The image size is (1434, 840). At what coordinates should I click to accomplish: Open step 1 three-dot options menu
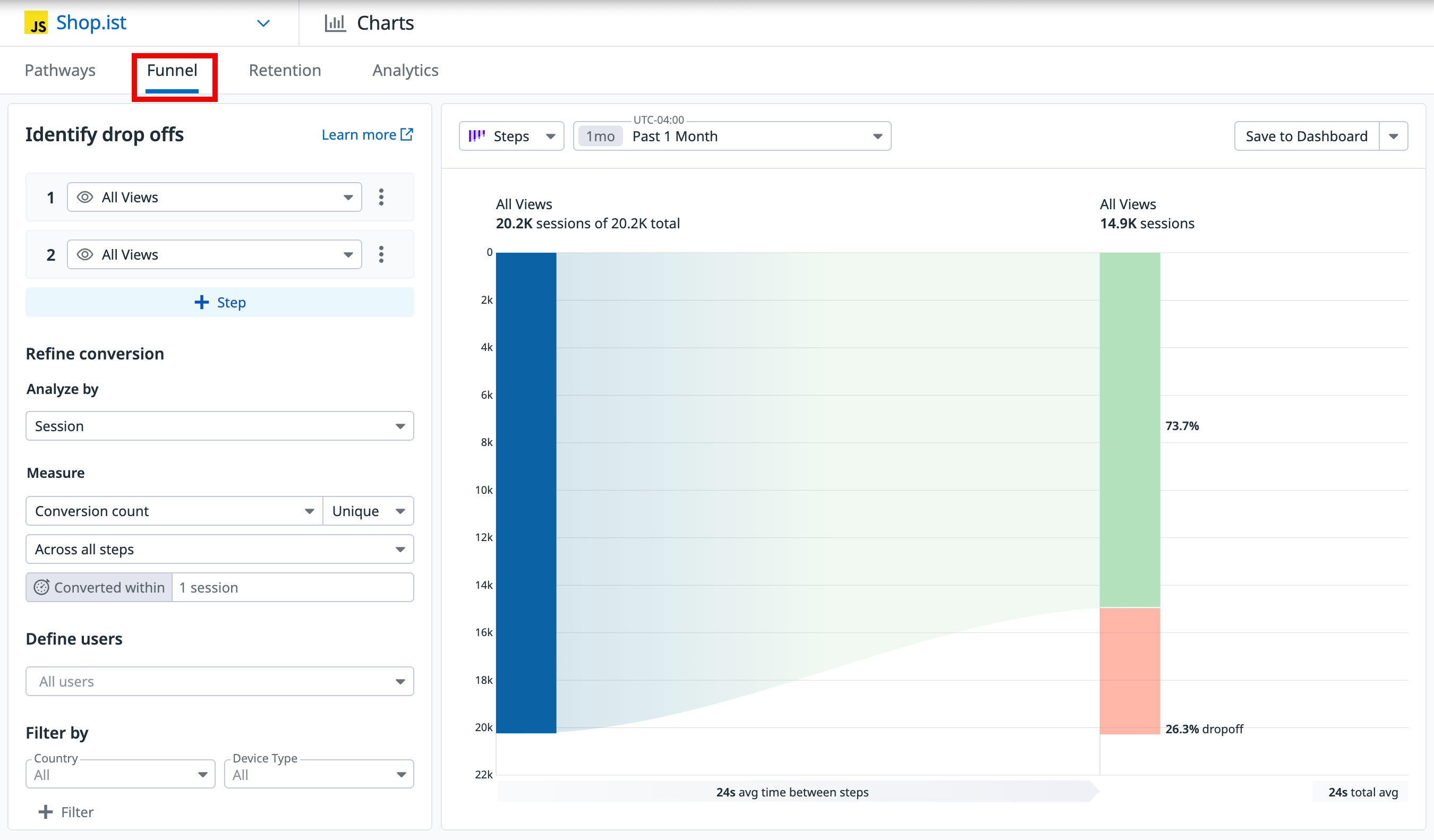(381, 198)
